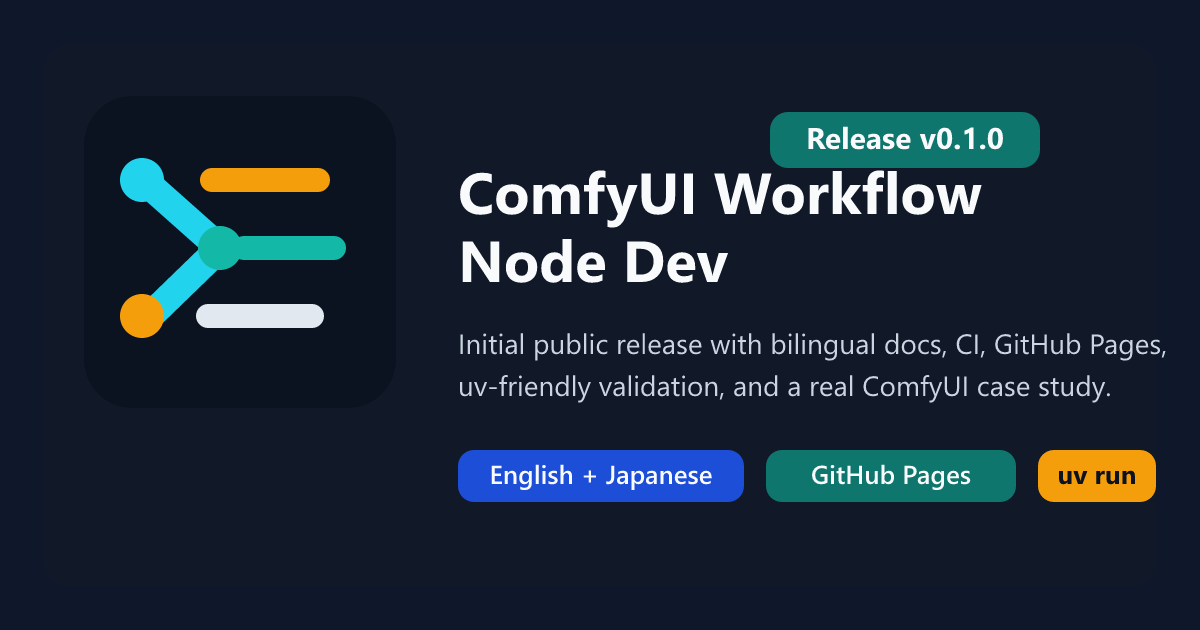This screenshot has height=630, width=1200.
Task: Click the orange uv run pill
Action: [x=1097, y=476]
